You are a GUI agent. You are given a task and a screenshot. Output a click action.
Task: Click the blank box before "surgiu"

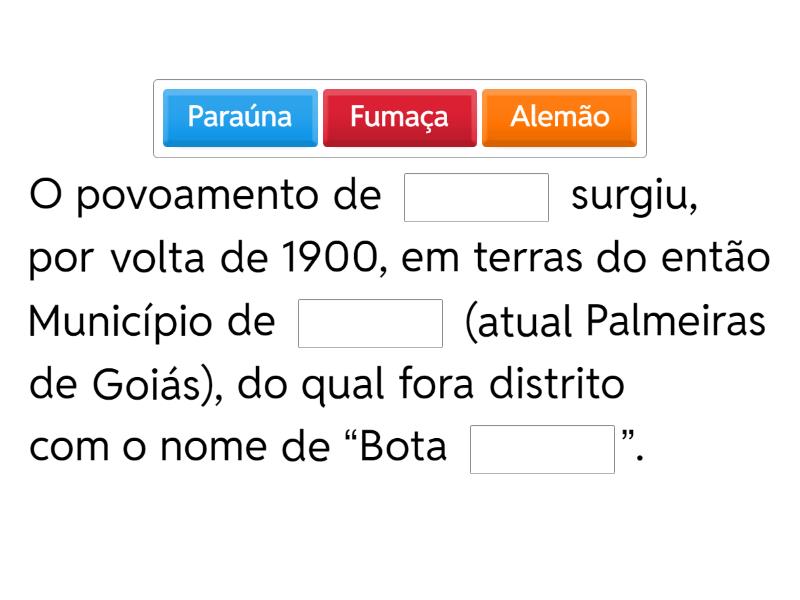click(476, 197)
